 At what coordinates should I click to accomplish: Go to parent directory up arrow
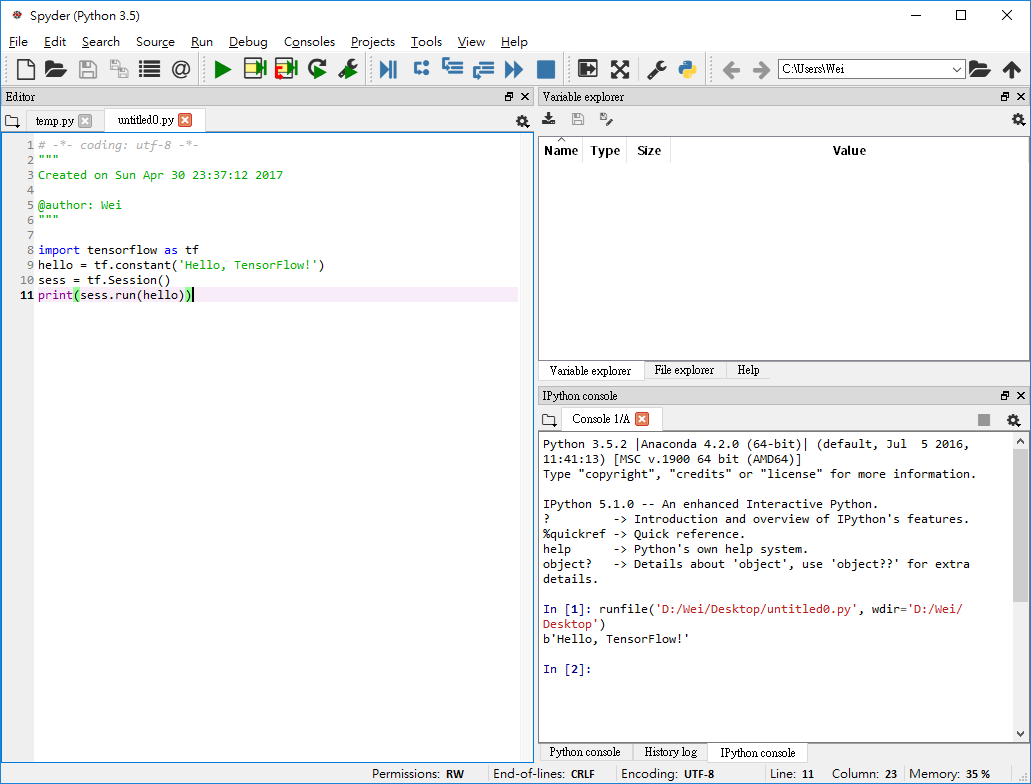[1011, 69]
